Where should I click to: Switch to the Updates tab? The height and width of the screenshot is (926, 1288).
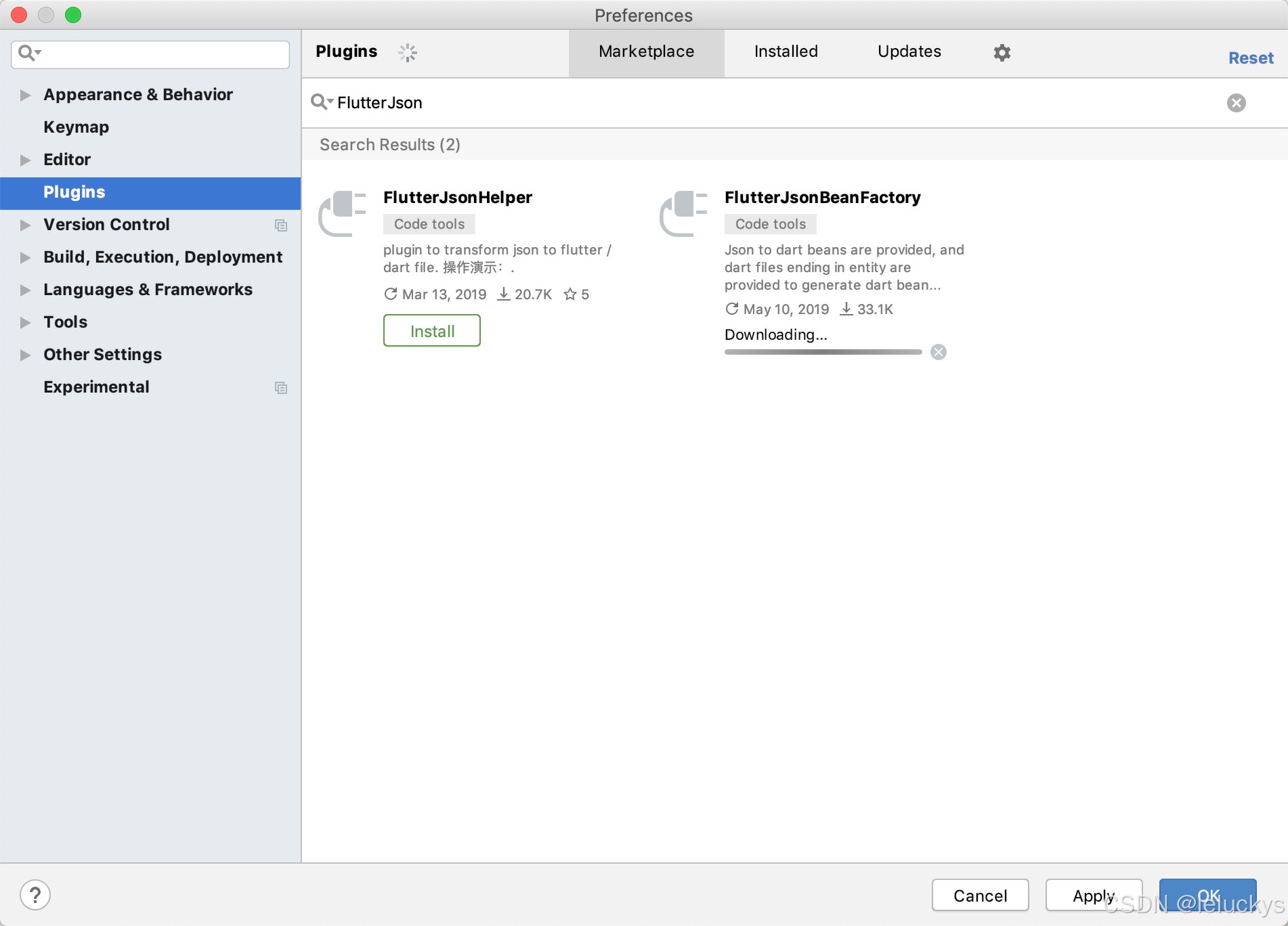(909, 52)
